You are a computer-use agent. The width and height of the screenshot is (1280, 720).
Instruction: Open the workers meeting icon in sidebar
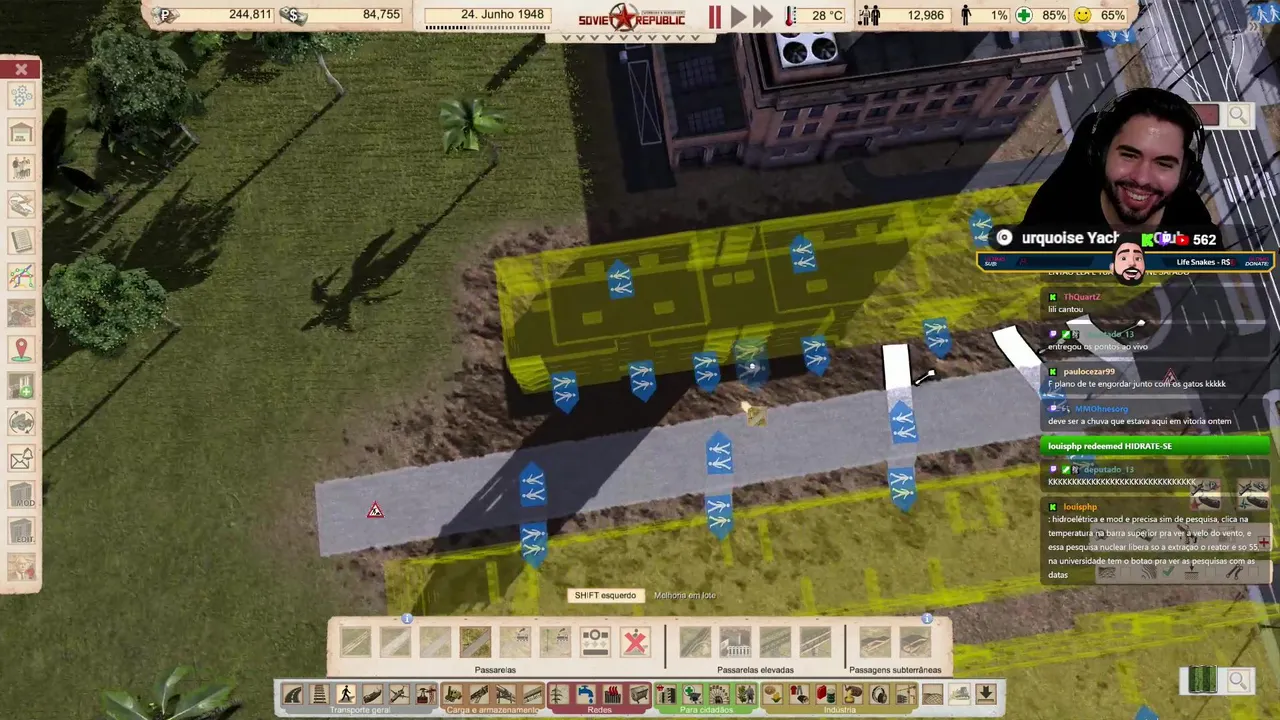(22, 168)
